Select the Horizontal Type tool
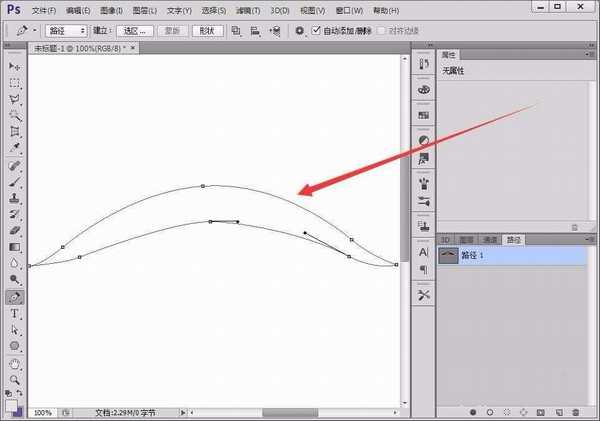 click(x=15, y=313)
